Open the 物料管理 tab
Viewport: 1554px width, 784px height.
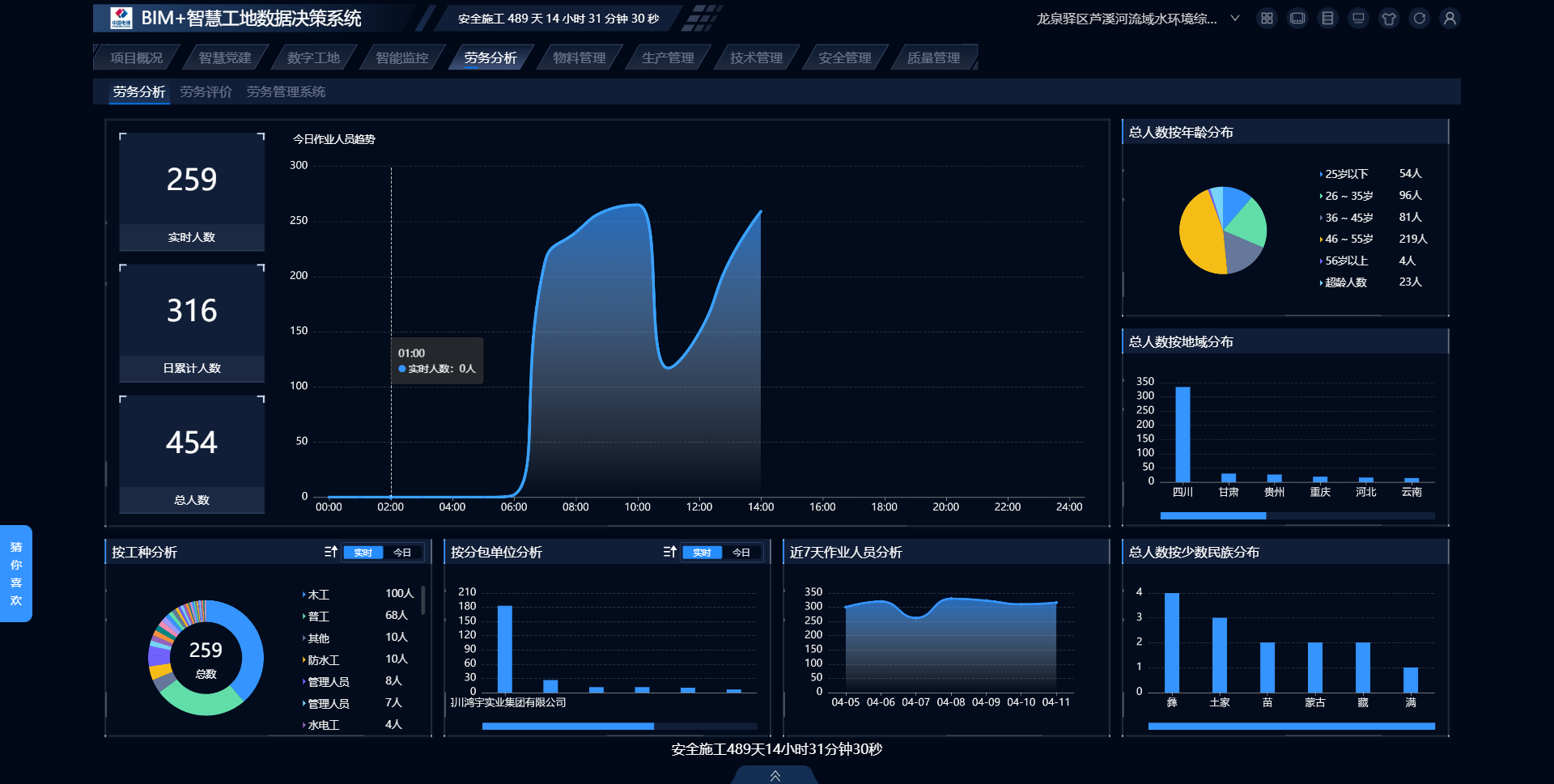pos(579,58)
